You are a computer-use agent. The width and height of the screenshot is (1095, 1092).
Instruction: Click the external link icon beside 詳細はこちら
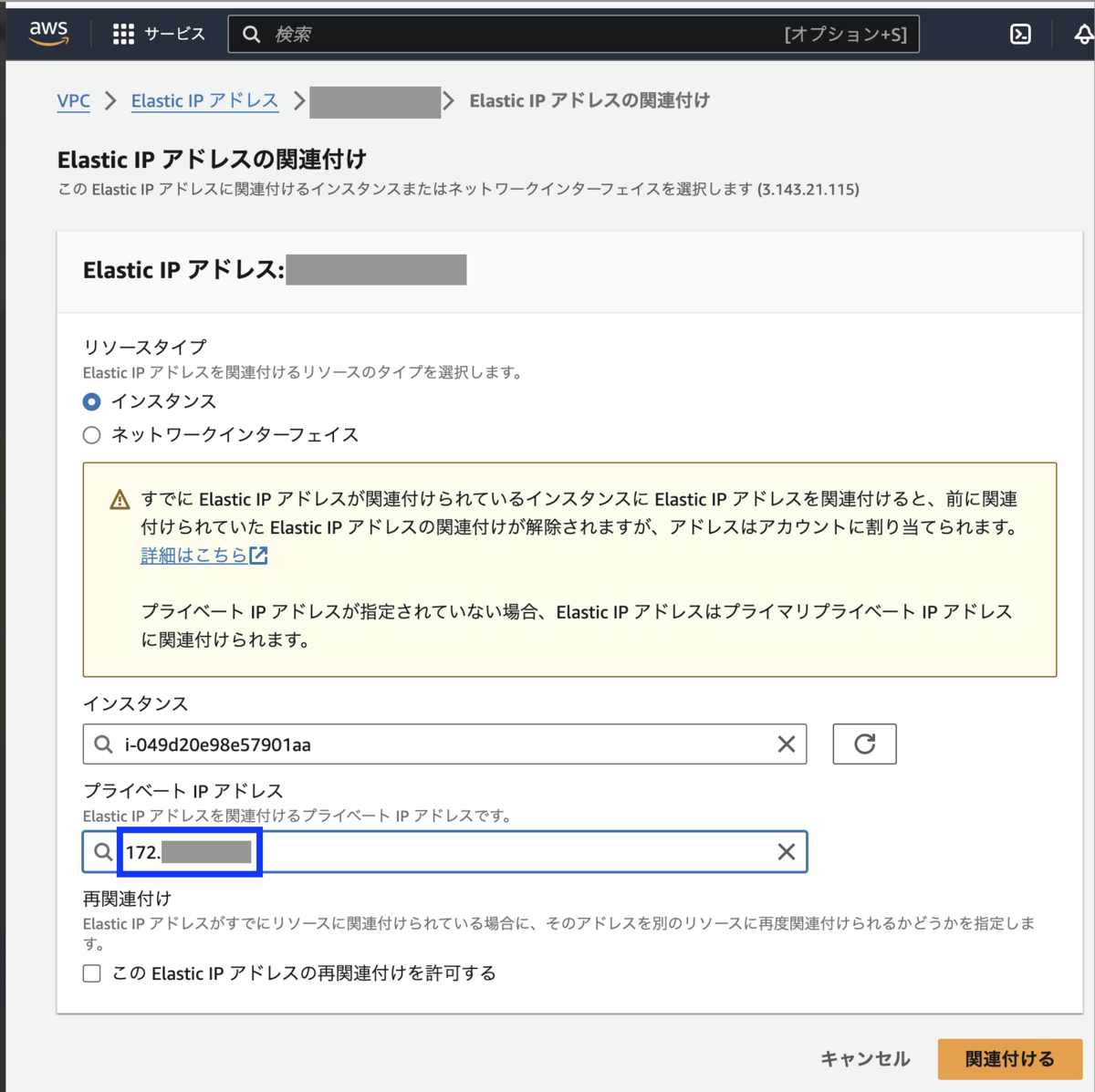258,554
